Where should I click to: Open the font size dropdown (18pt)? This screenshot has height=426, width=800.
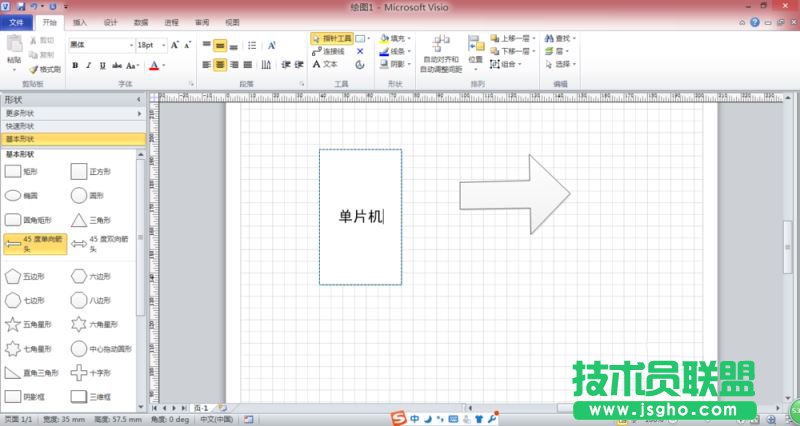pyautogui.click(x=164, y=45)
